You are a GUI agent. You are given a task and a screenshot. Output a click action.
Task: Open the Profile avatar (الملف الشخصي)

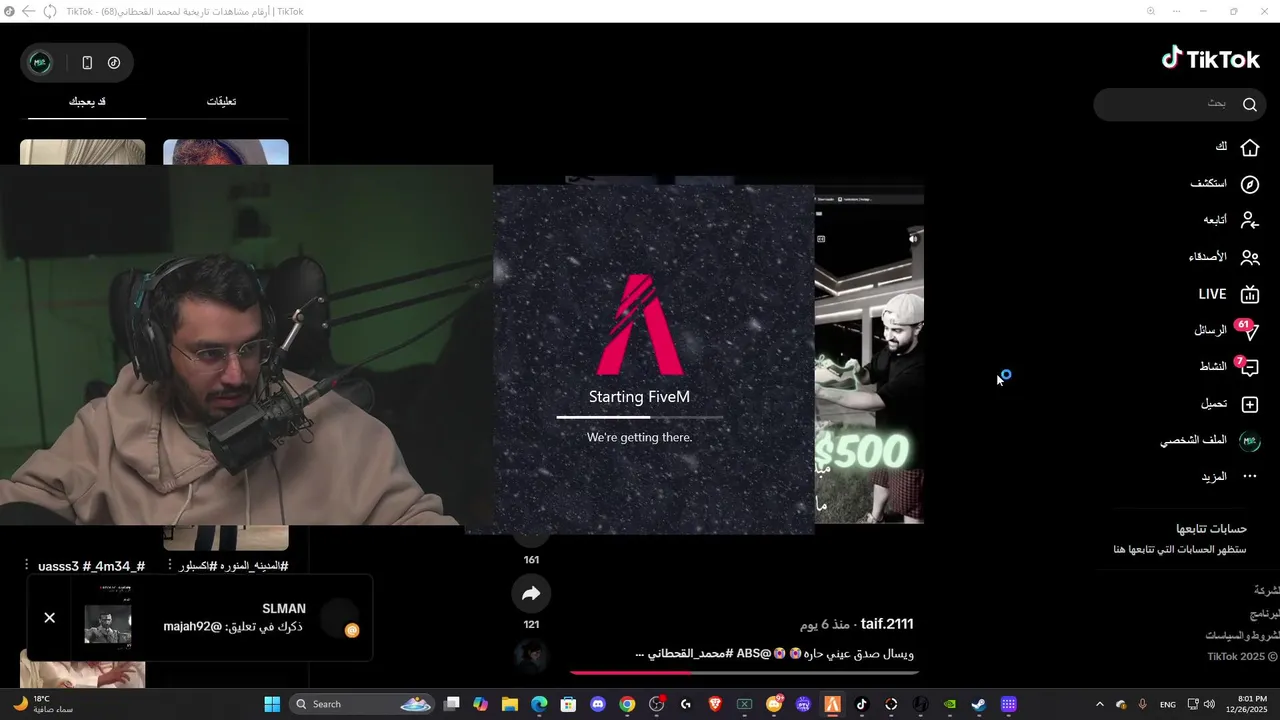pos(1249,441)
